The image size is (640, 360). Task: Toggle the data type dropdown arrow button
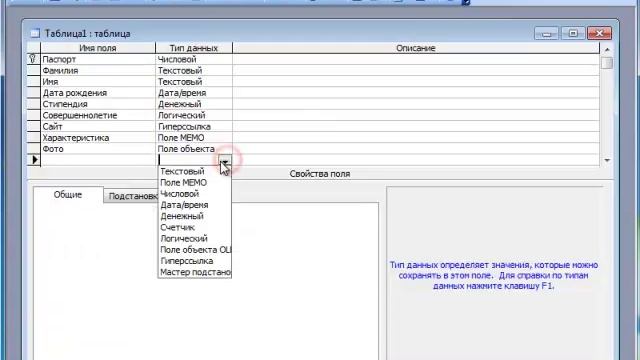(225, 160)
